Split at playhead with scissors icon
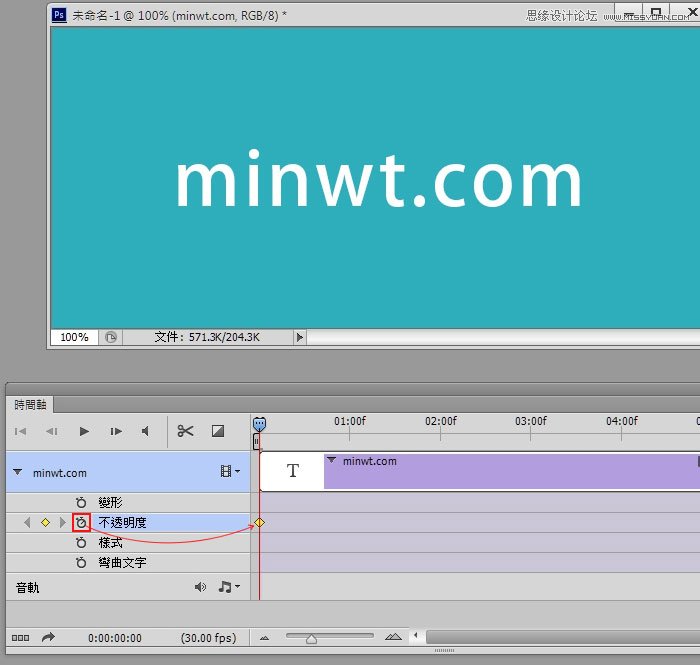Screen dimensions: 700x665 (x=185, y=431)
